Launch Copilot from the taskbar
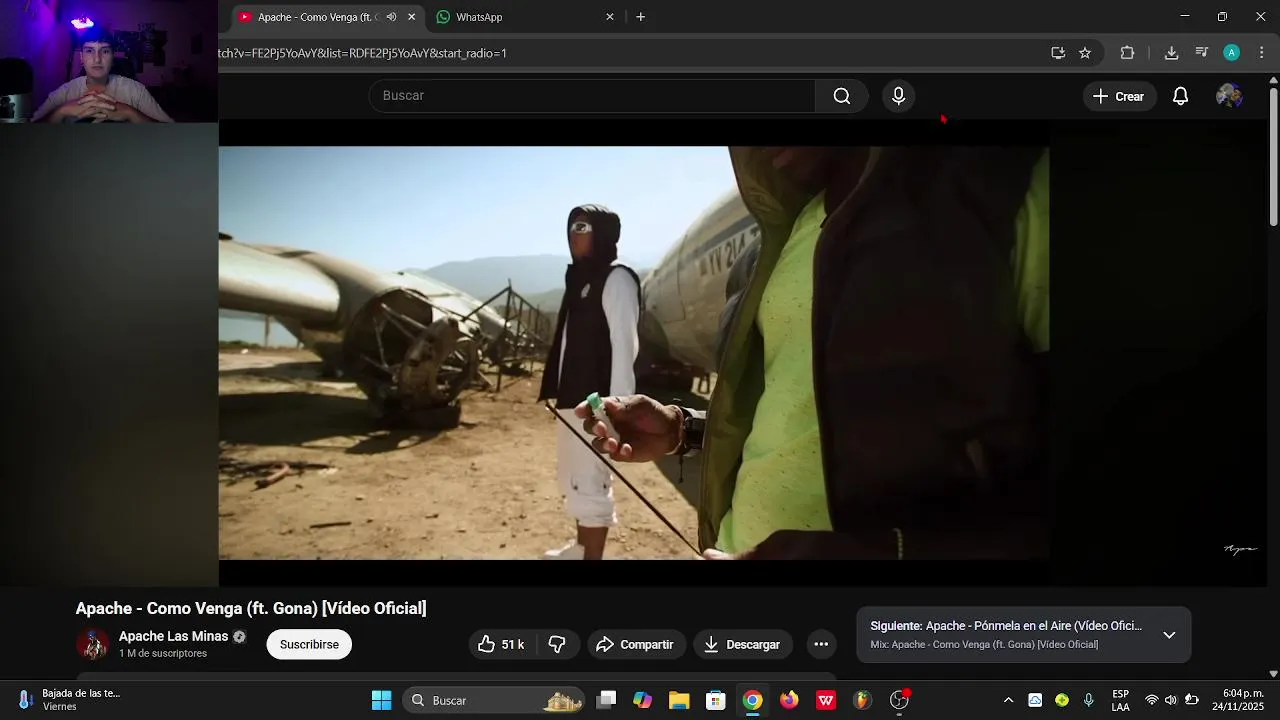 coord(643,700)
